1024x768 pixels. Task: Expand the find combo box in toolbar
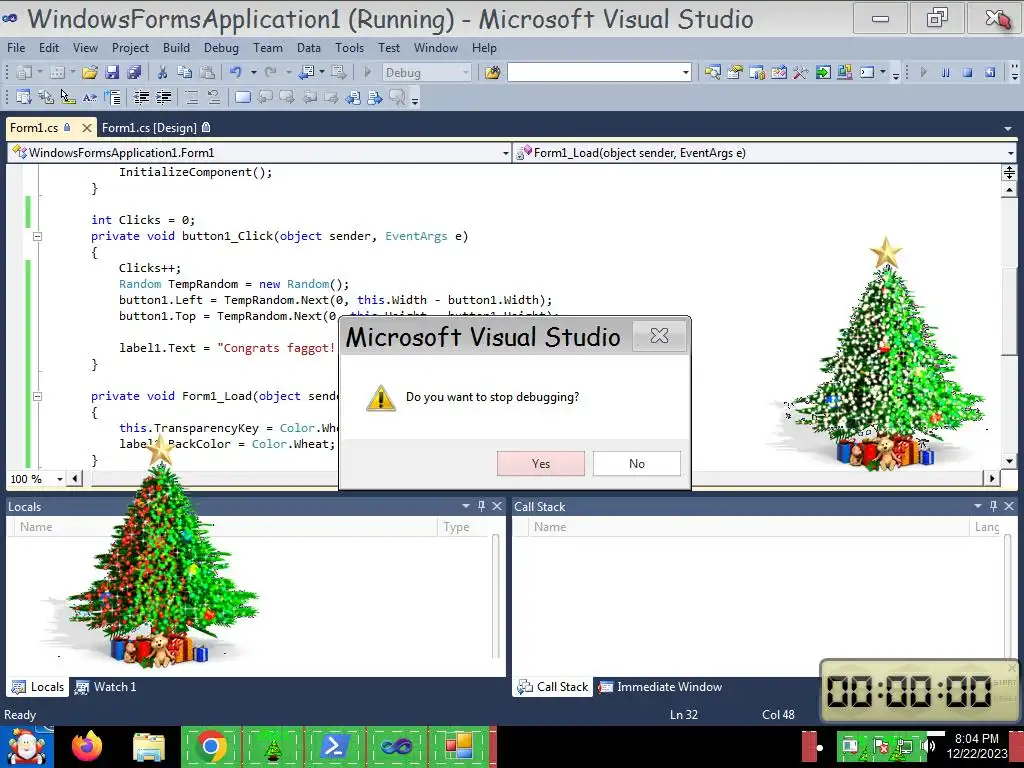pyautogui.click(x=686, y=72)
